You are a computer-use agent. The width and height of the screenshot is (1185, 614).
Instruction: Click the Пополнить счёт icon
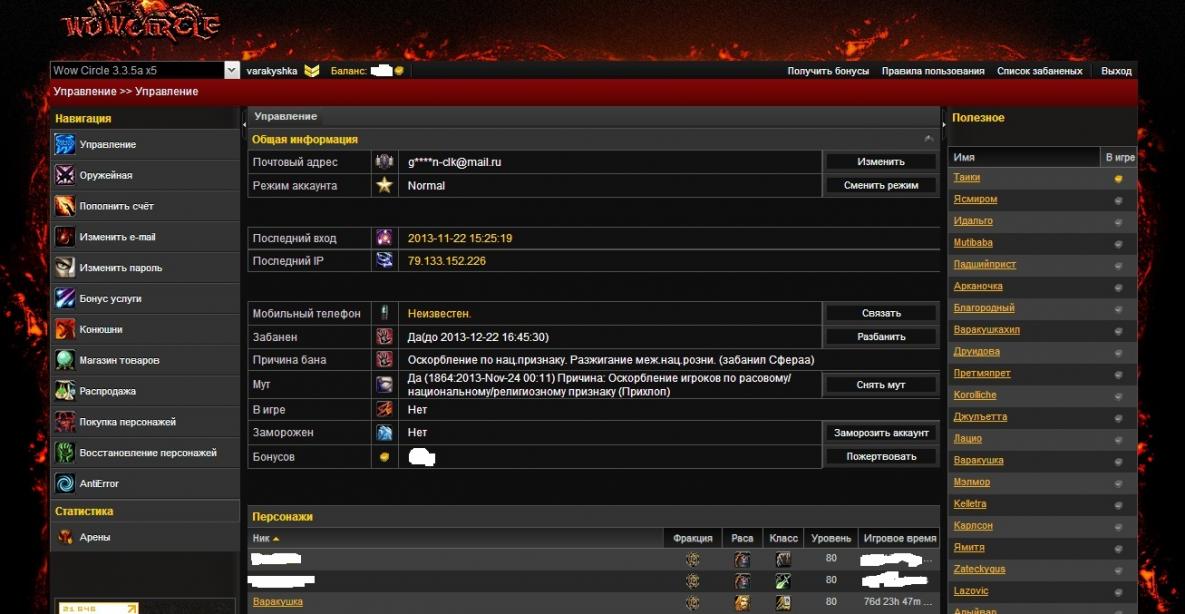pyautogui.click(x=65, y=207)
